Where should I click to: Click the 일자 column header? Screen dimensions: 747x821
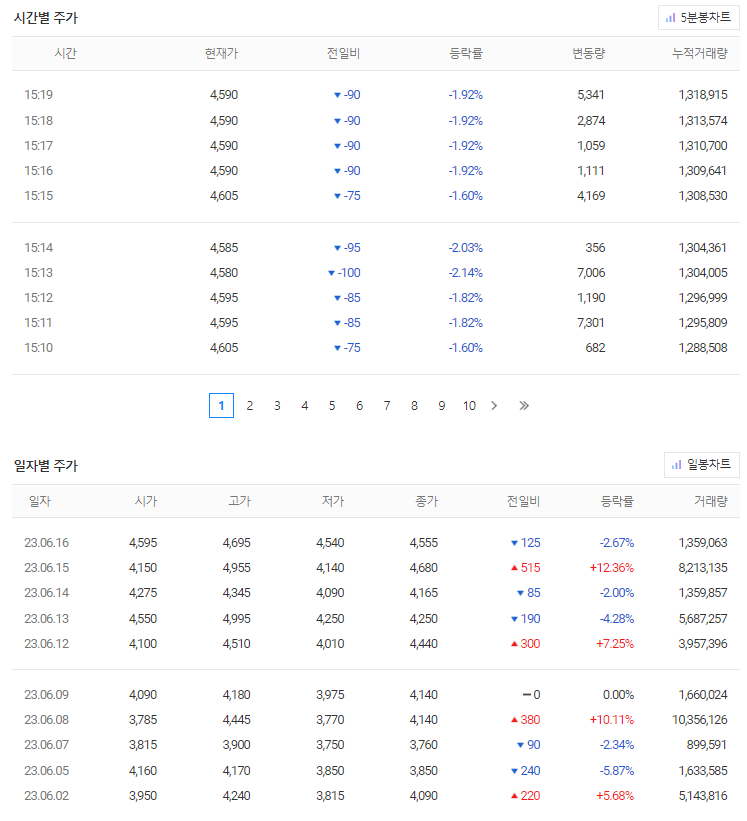[40, 502]
